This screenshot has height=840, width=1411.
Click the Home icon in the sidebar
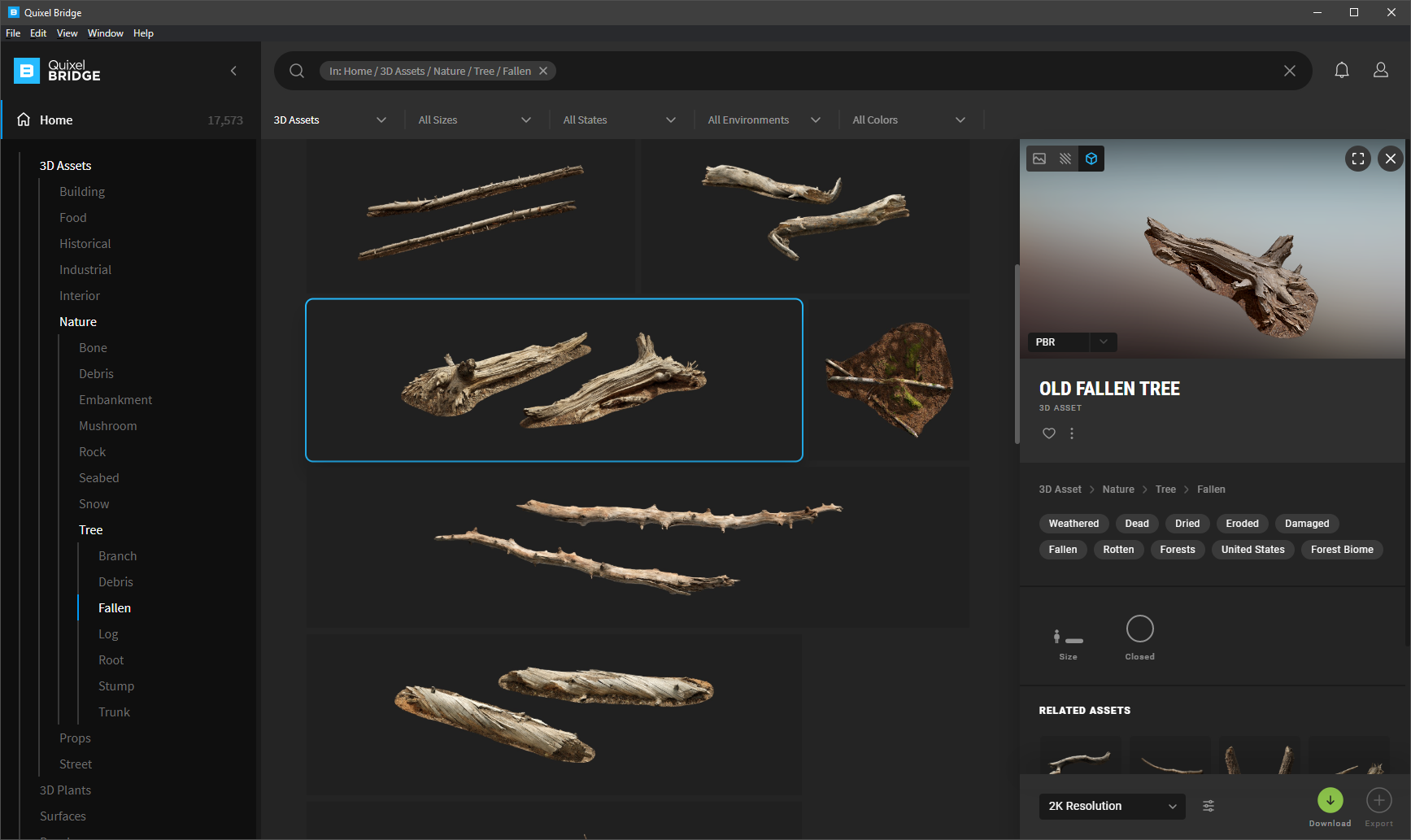(24, 120)
